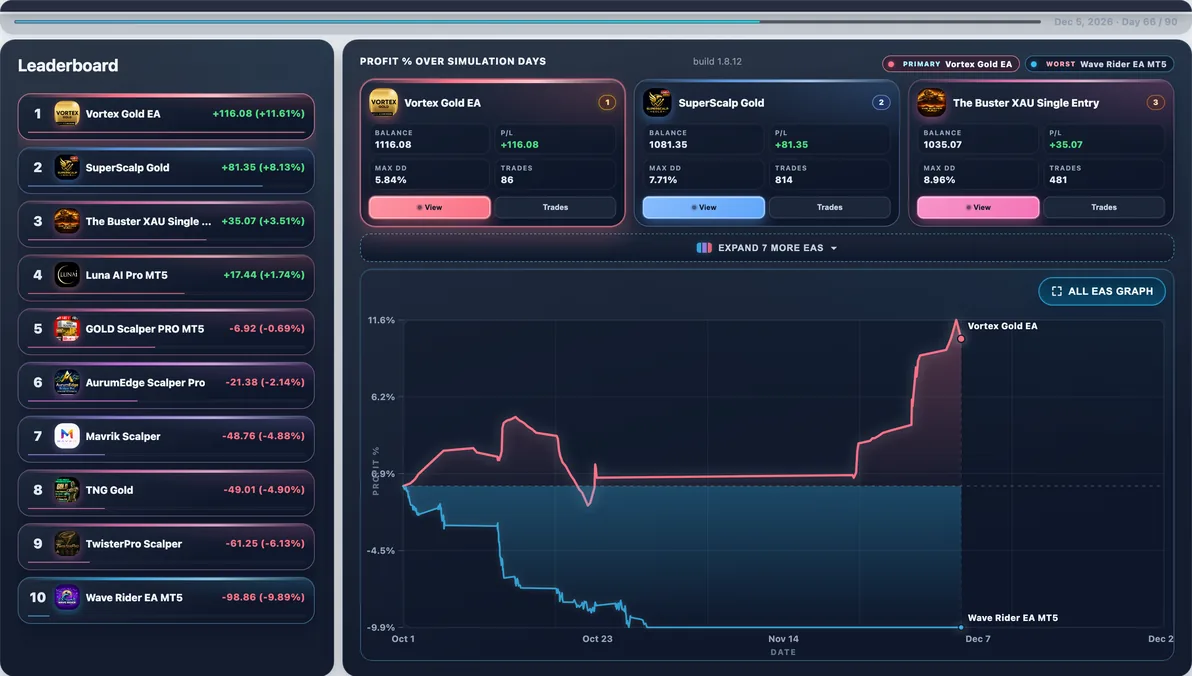
Task: Open Trades for SuperScalp Gold
Action: click(829, 208)
